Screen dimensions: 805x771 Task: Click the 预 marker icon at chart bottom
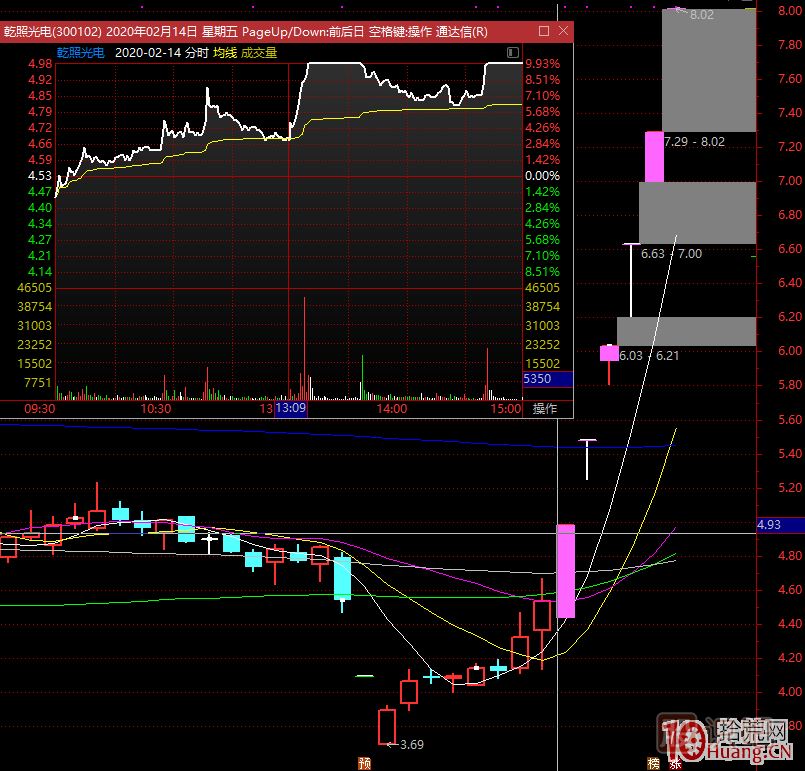pos(364,763)
